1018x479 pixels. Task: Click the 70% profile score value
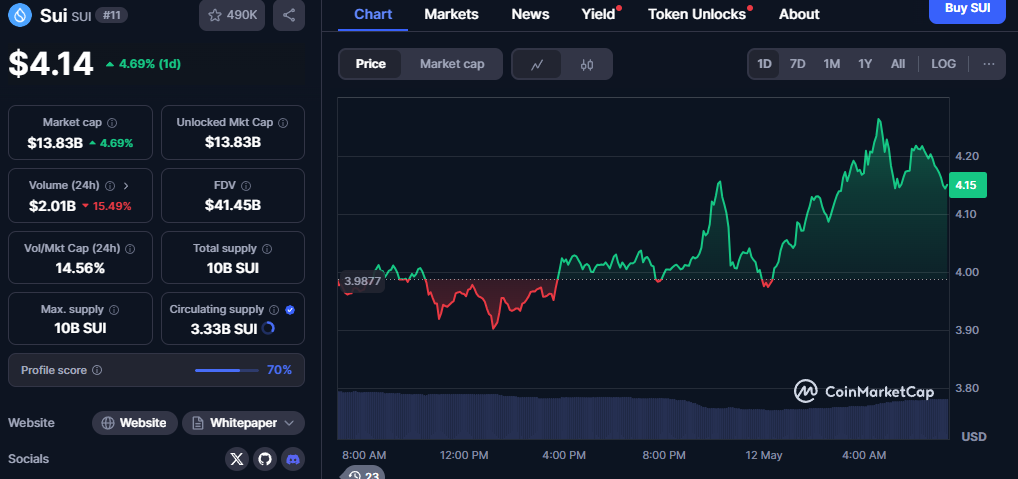click(279, 370)
